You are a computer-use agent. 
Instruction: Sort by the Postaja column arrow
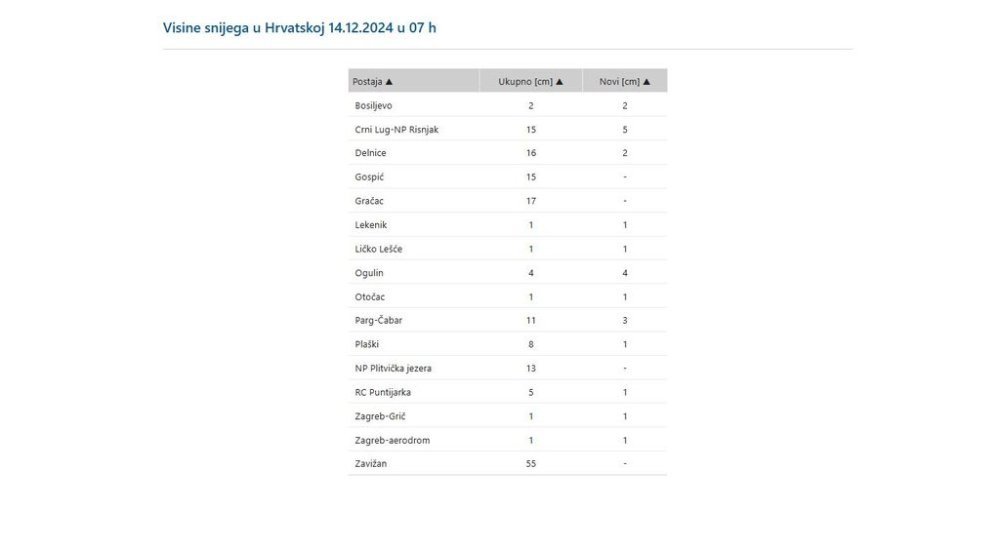[x=389, y=82]
